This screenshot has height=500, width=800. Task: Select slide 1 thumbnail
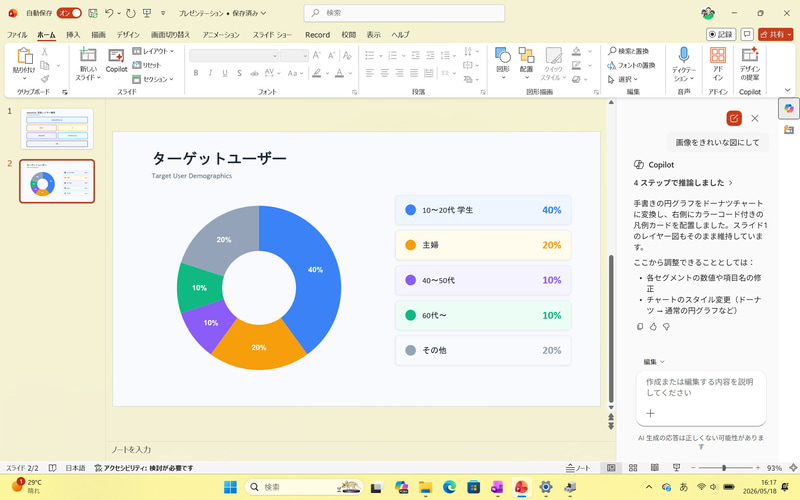tap(57, 129)
